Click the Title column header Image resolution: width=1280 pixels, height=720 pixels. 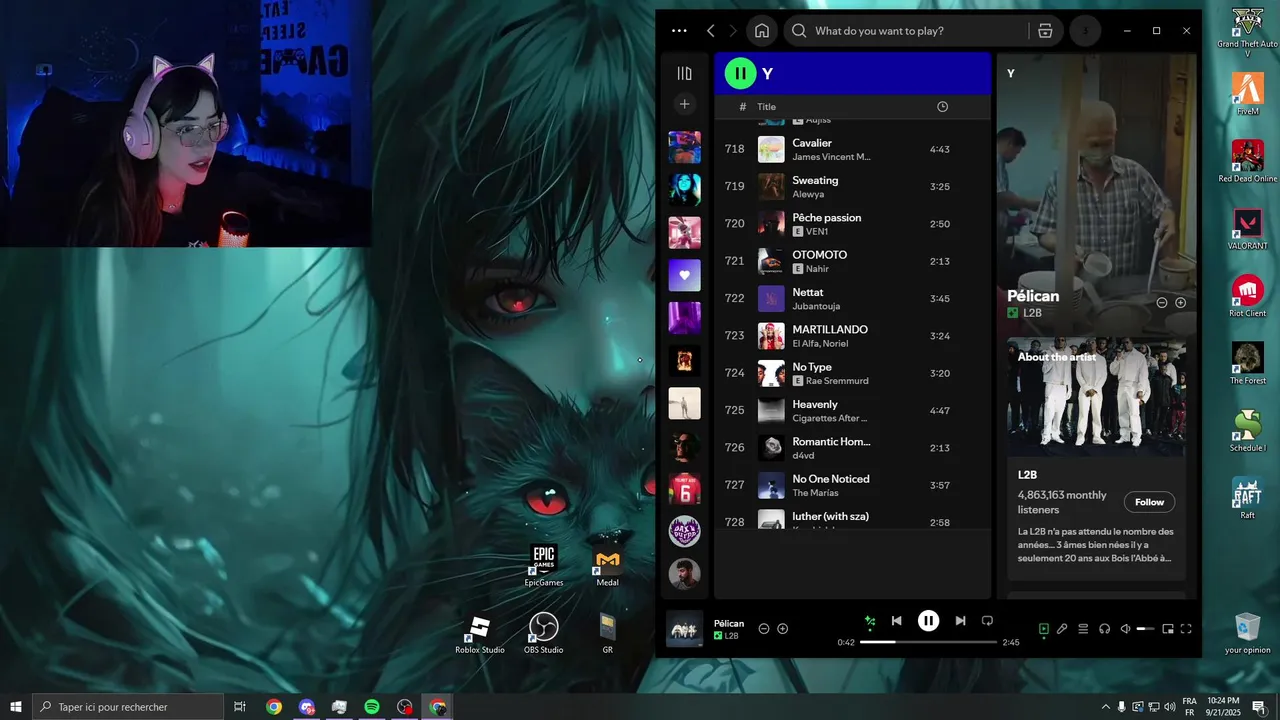tap(766, 107)
